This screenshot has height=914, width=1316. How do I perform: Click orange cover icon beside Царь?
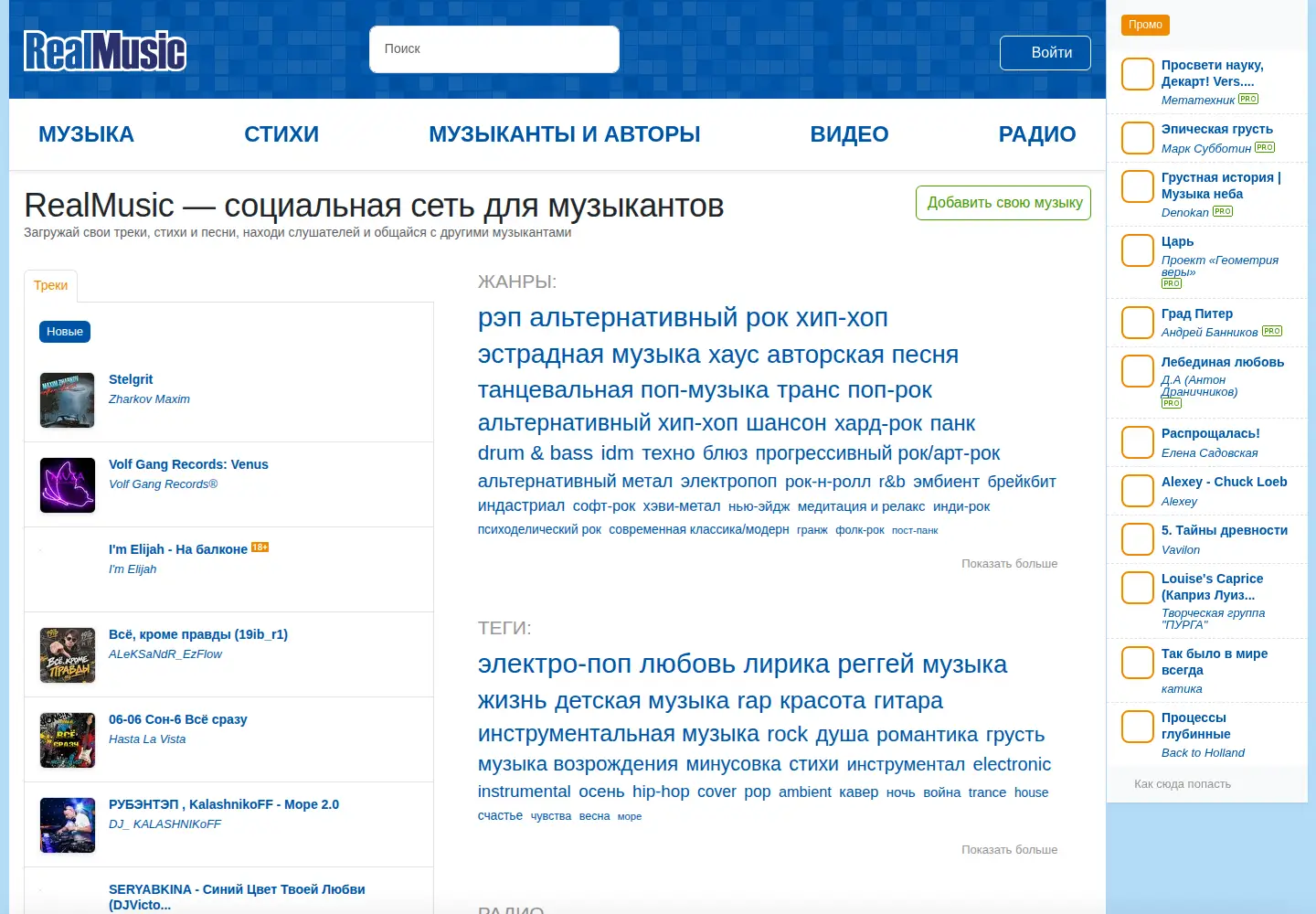click(x=1138, y=250)
